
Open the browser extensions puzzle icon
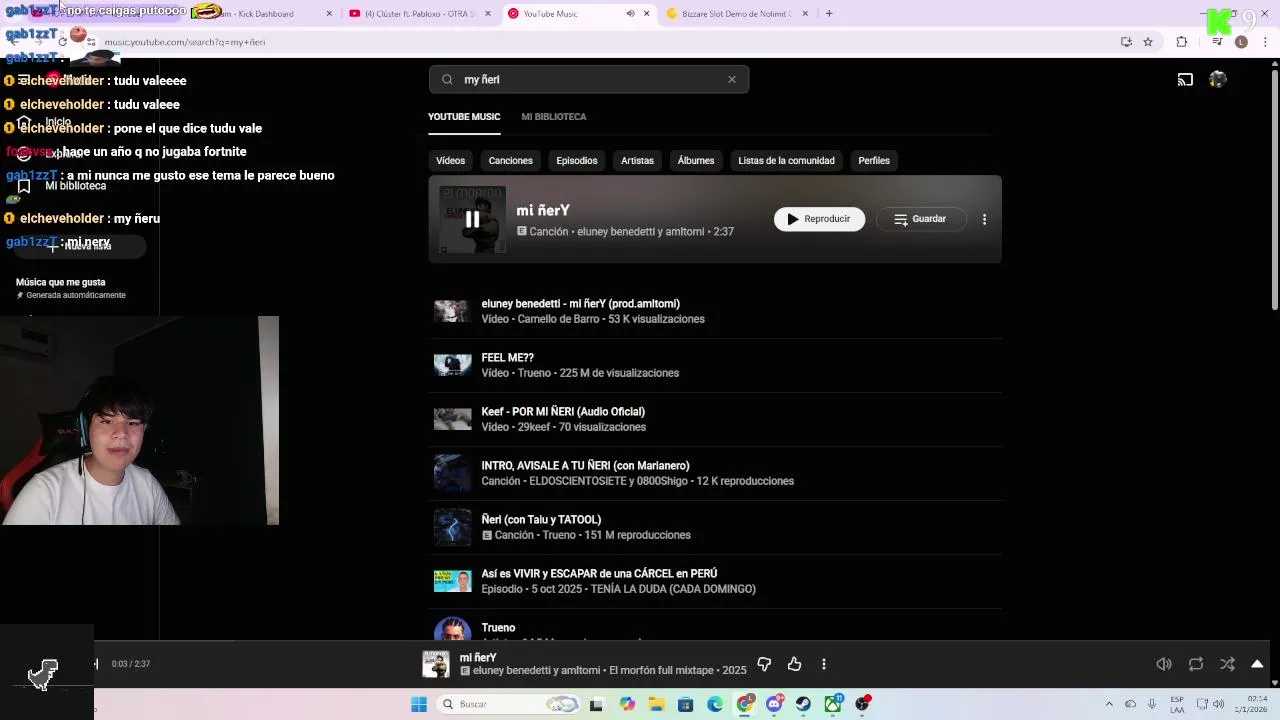pos(1182,42)
